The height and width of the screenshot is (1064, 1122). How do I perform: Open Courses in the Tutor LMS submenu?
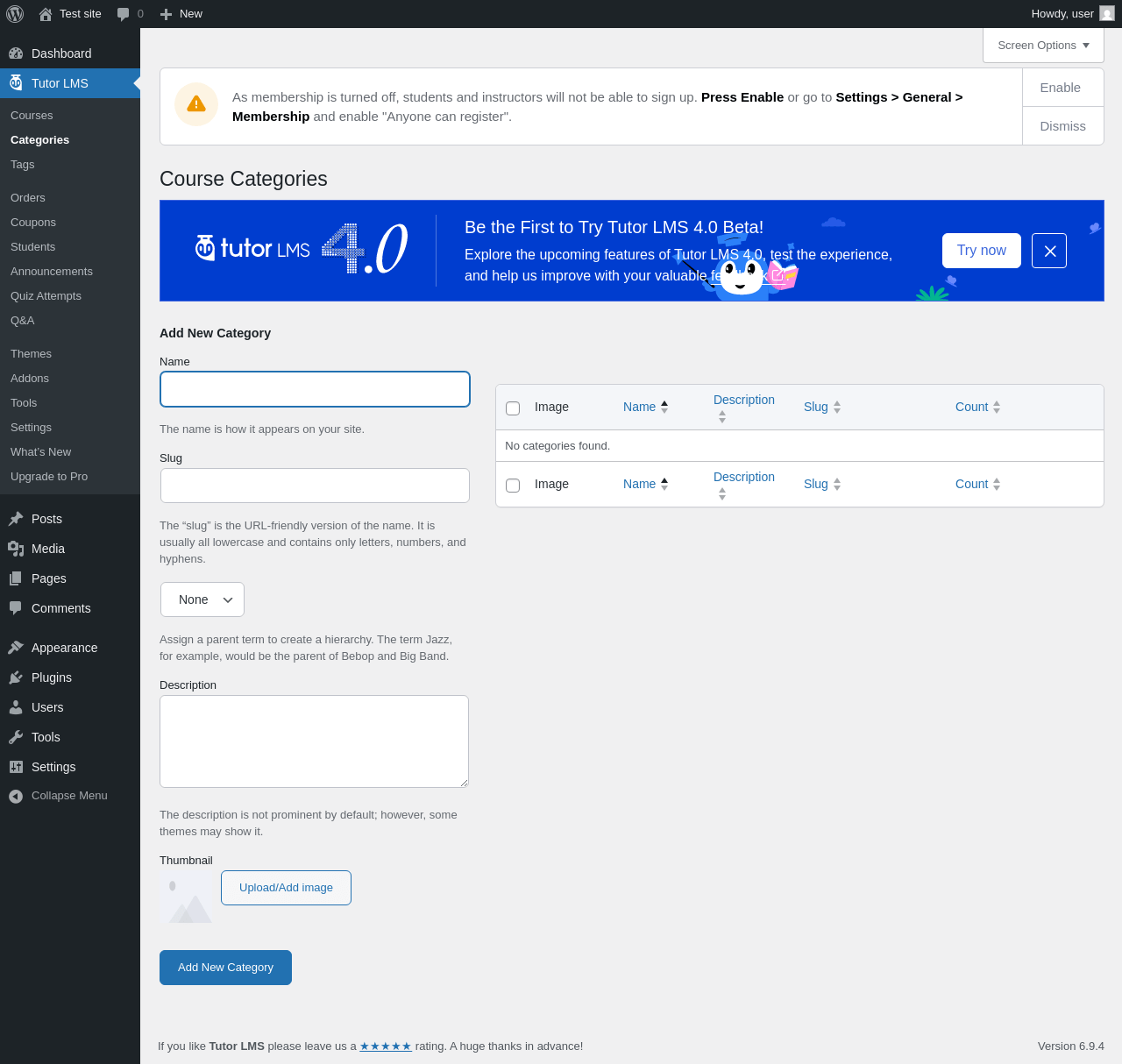[x=32, y=116]
